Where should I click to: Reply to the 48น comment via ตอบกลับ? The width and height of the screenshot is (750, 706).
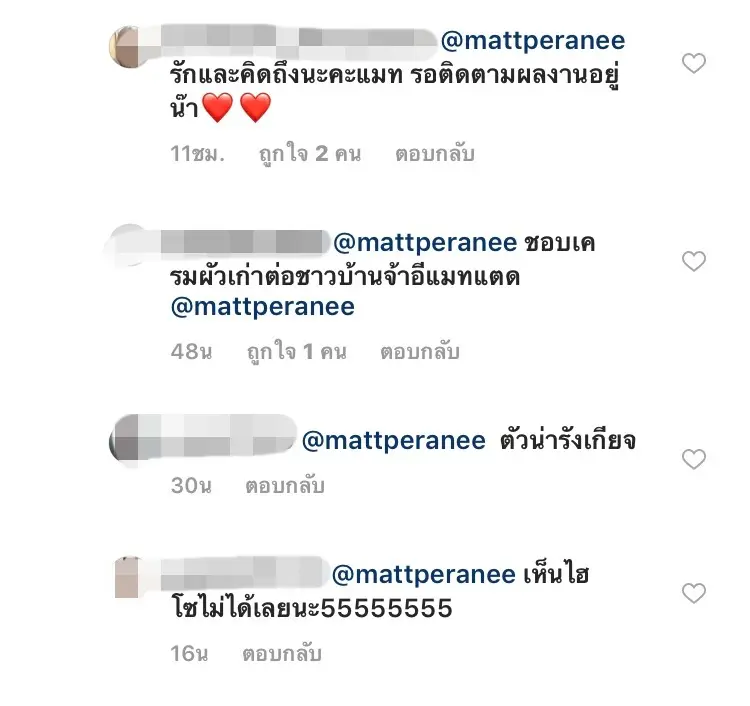[419, 352]
